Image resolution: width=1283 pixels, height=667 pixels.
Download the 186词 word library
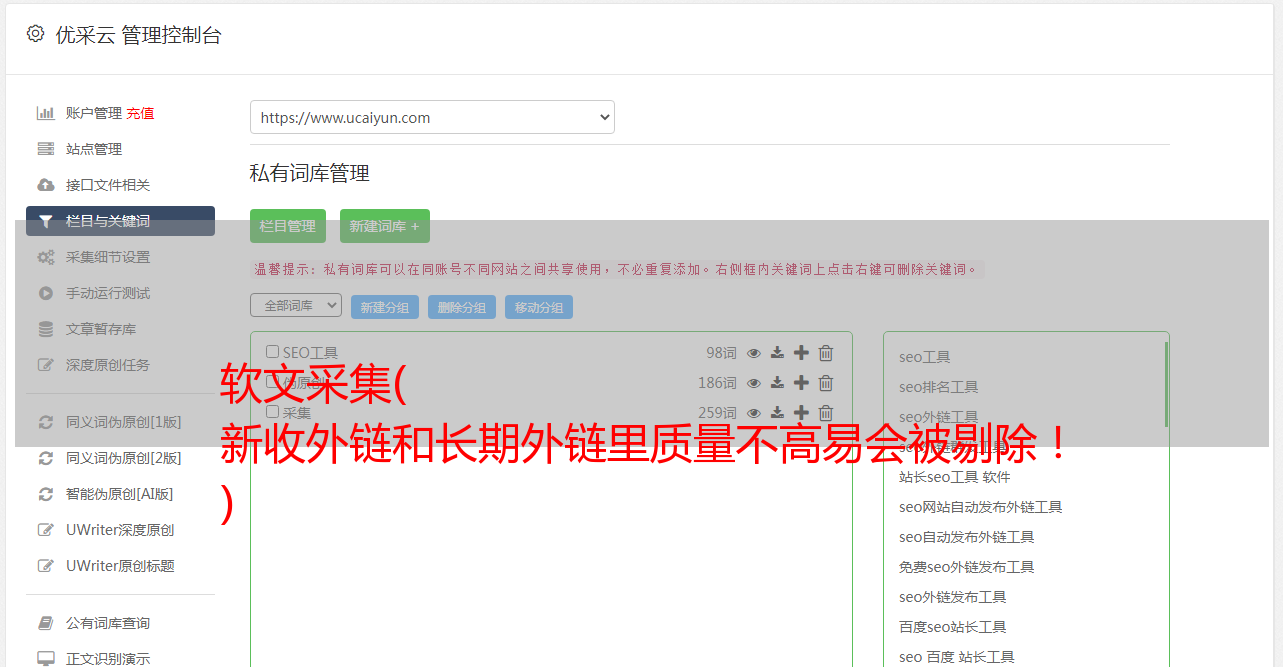pos(777,383)
